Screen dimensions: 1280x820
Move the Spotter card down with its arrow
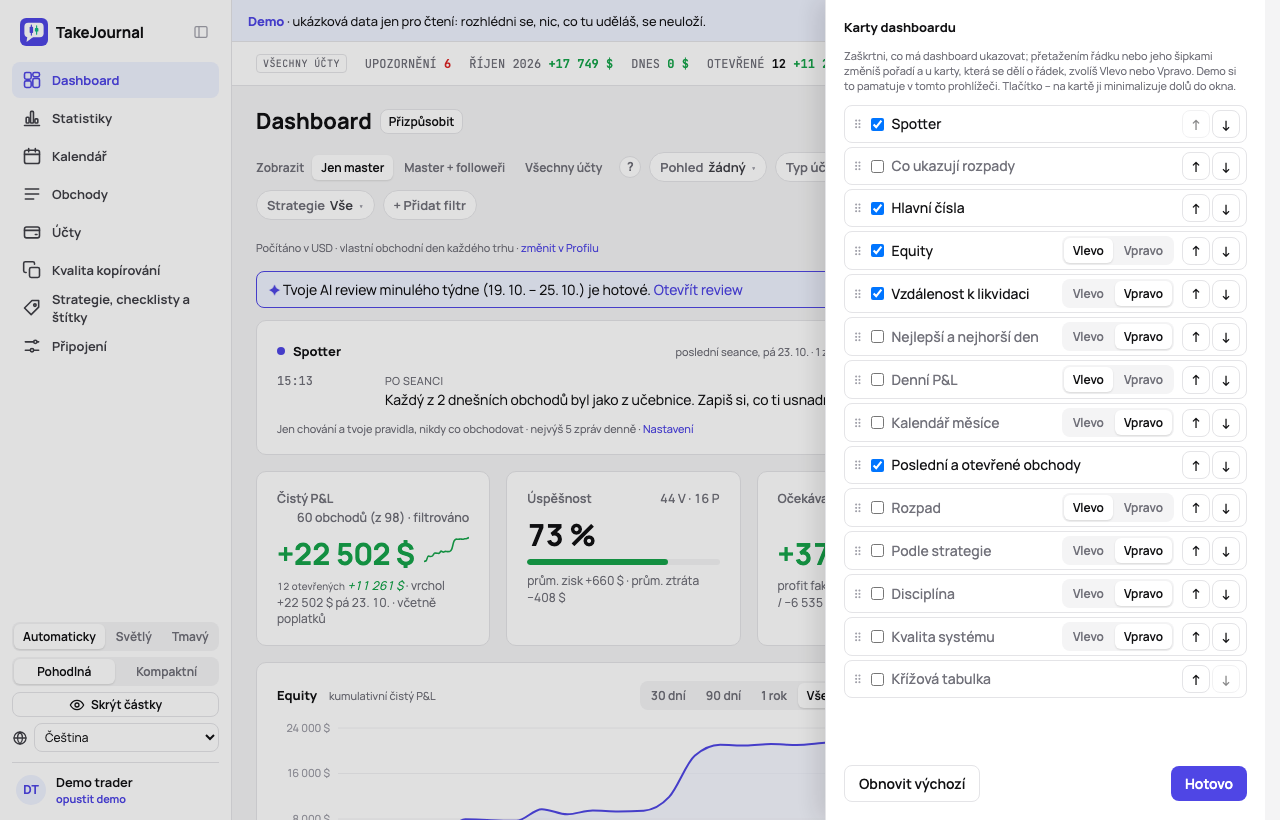tap(1225, 124)
